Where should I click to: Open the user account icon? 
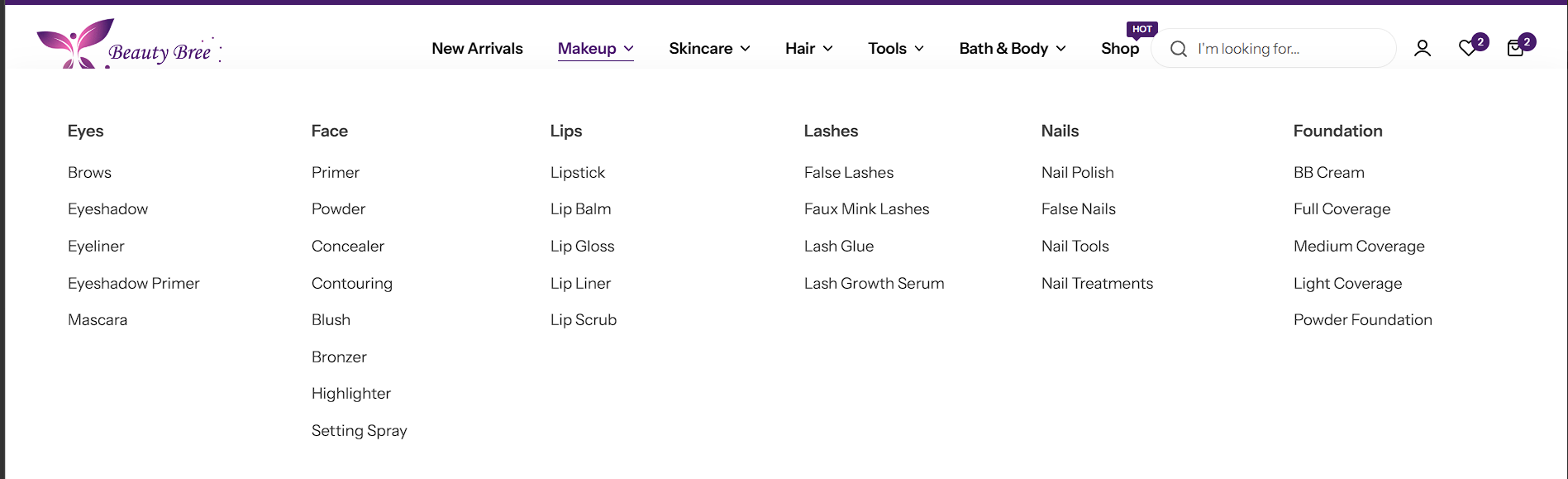click(x=1422, y=49)
